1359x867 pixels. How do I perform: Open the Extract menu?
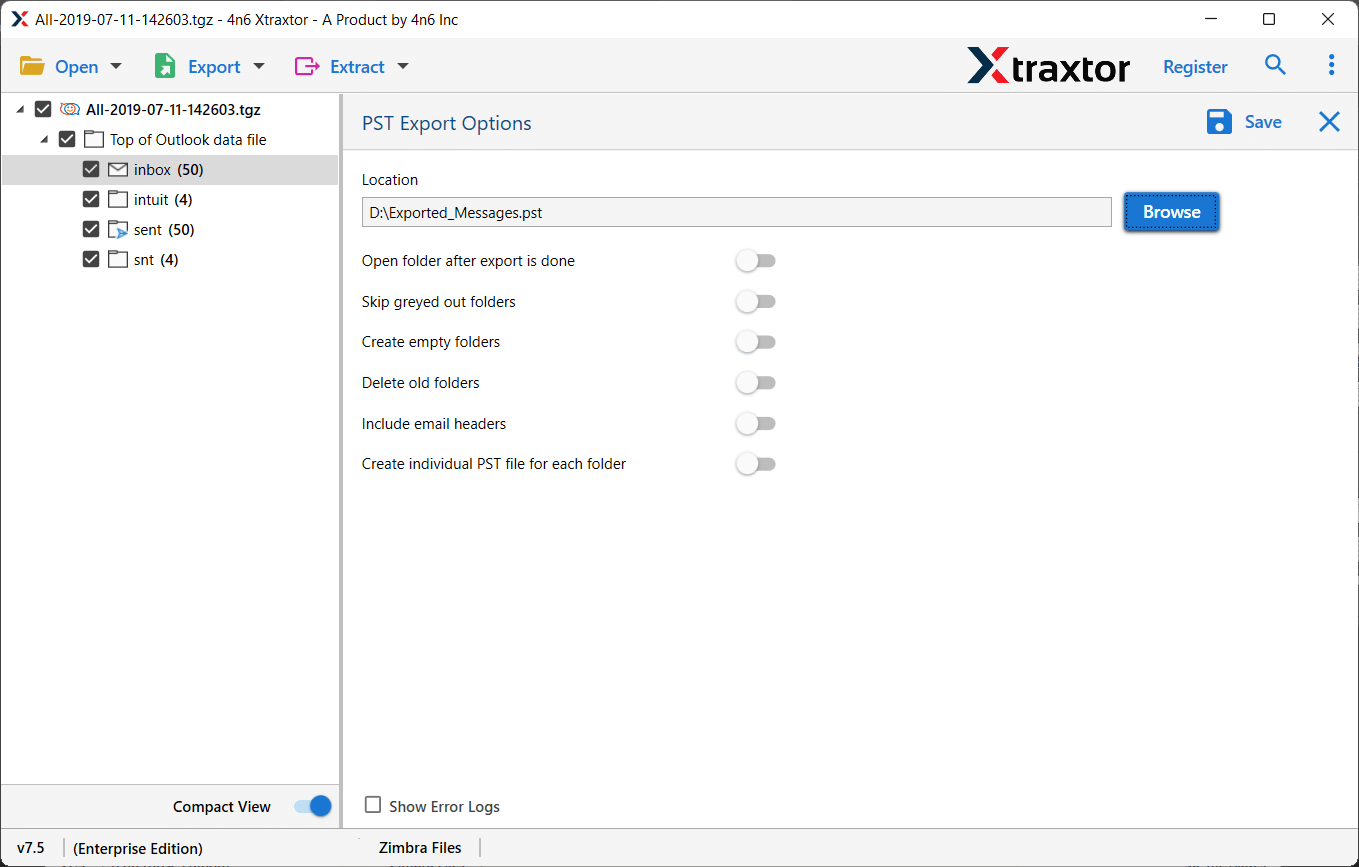[357, 67]
